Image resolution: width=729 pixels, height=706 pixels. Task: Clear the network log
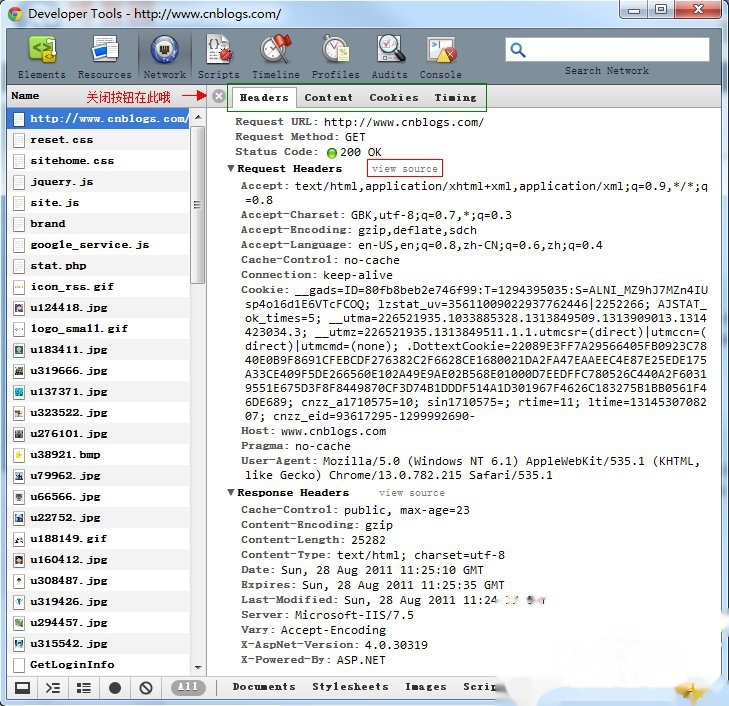146,687
